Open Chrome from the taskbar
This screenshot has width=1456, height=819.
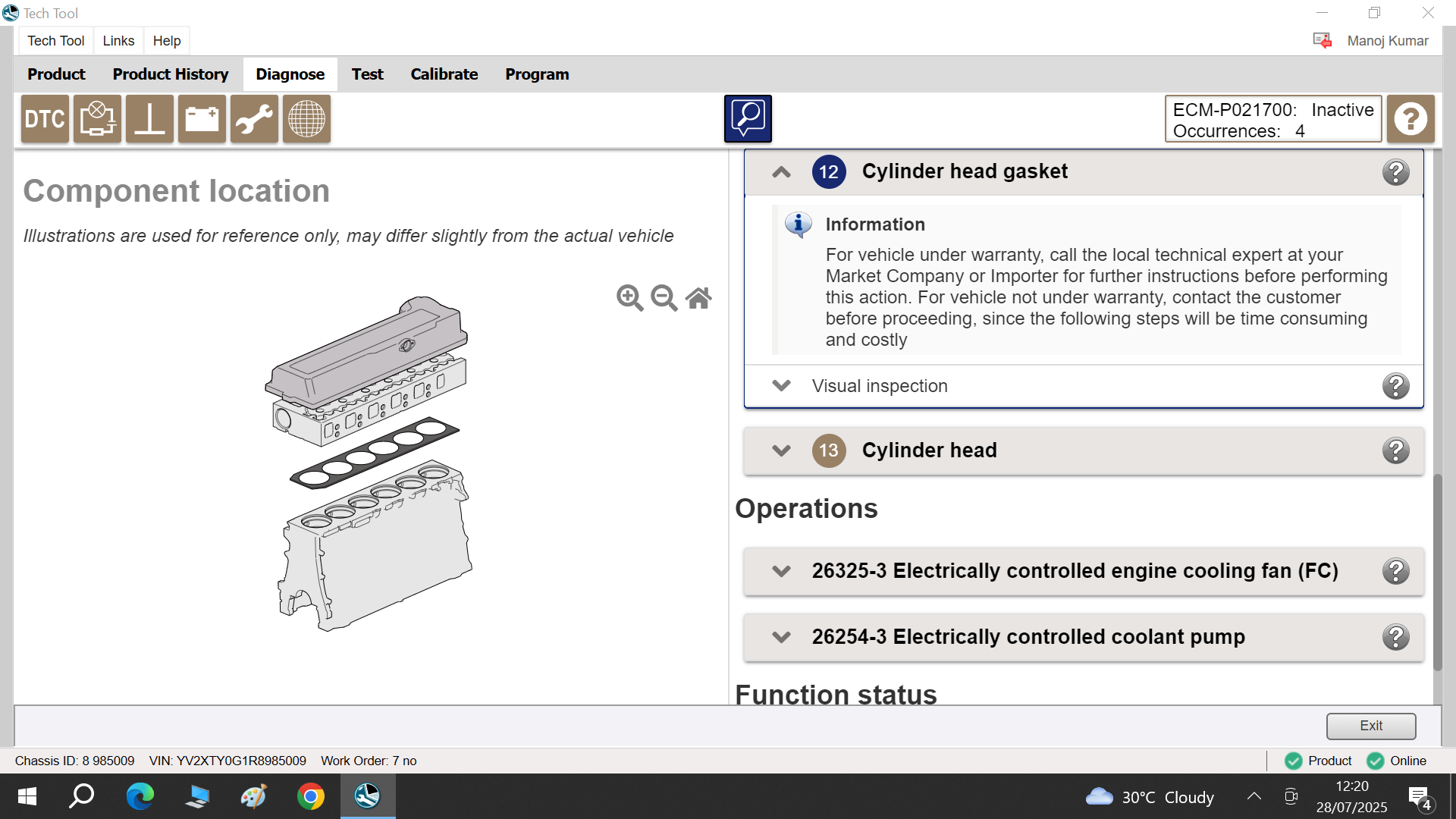(310, 796)
